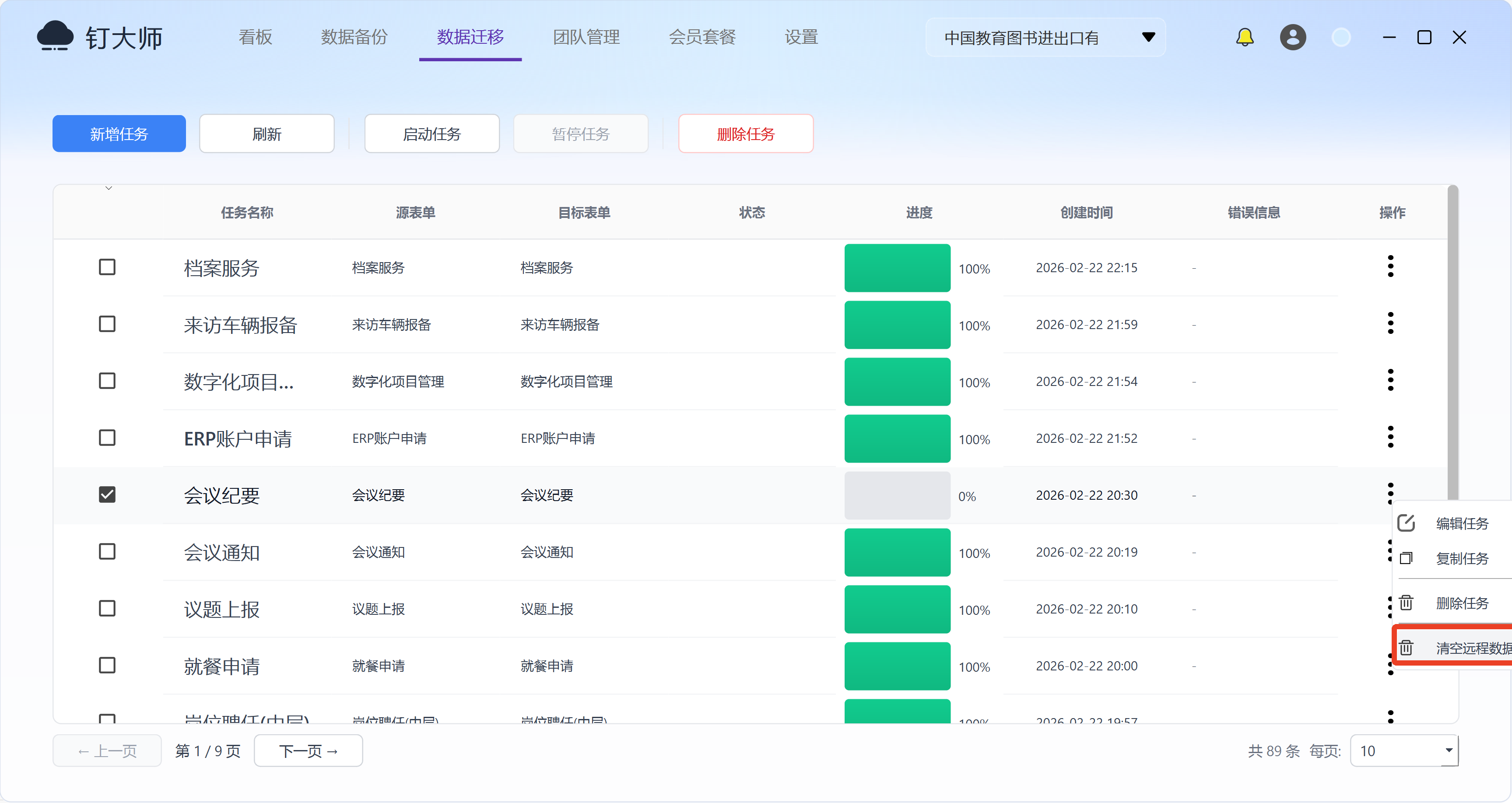Maximize the 钉大师 window
Image resolution: width=1512 pixels, height=803 pixels.
pos(1424,38)
